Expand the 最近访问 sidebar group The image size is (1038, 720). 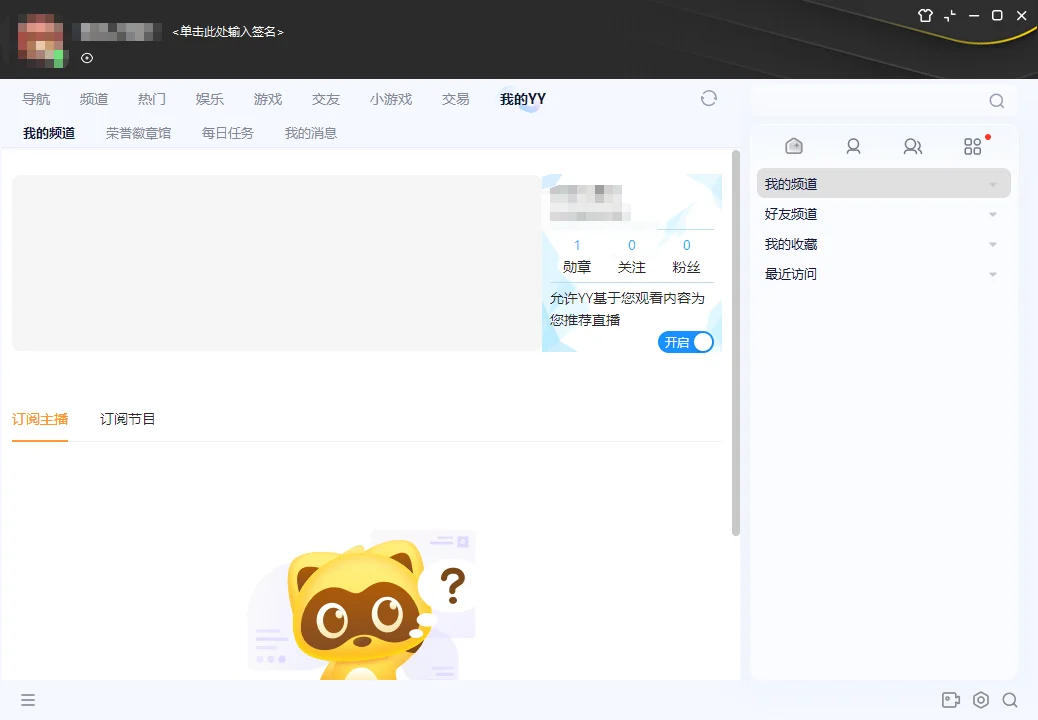(x=883, y=274)
